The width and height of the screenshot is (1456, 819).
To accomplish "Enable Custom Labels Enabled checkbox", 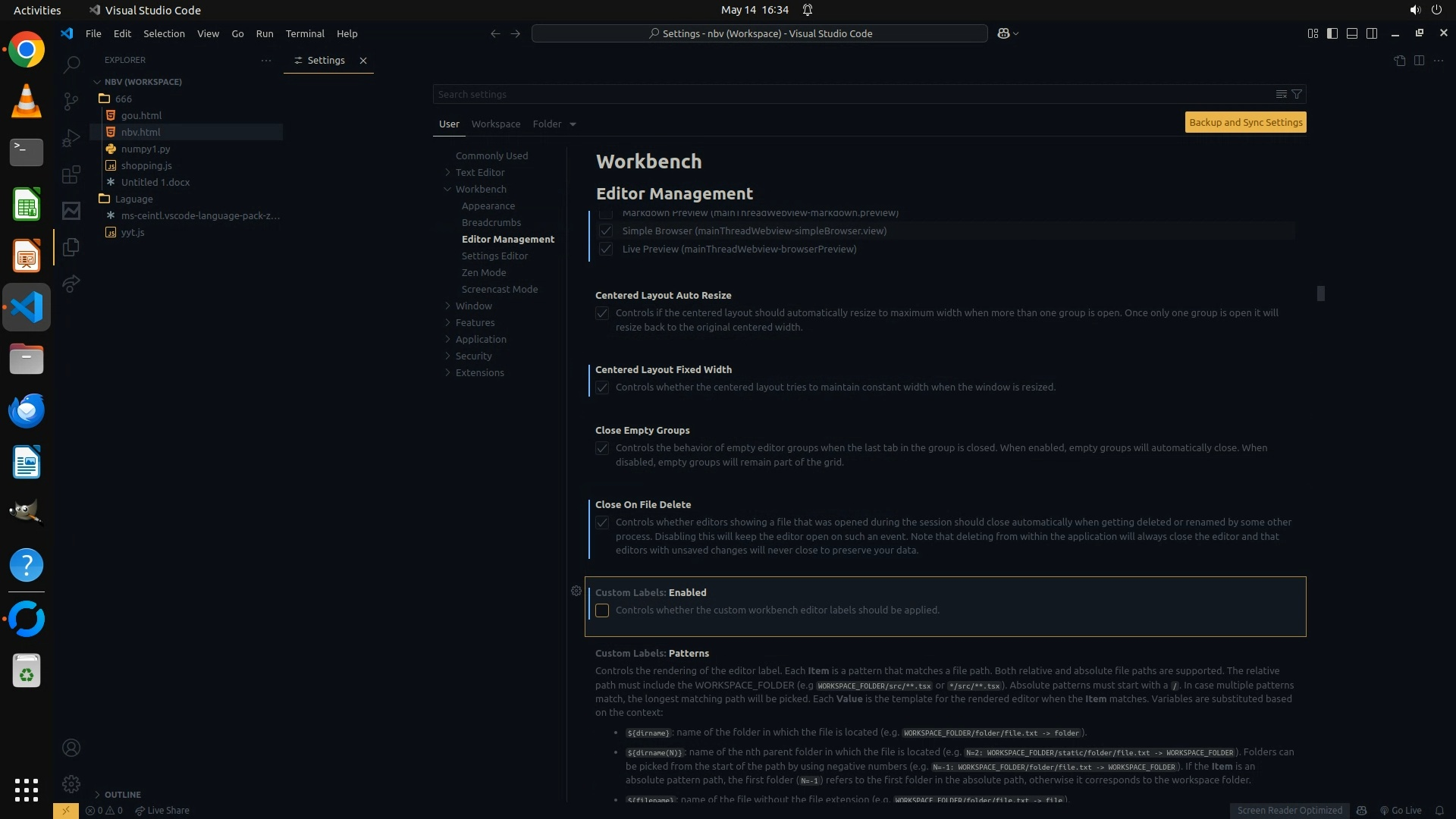I will pos(602,610).
